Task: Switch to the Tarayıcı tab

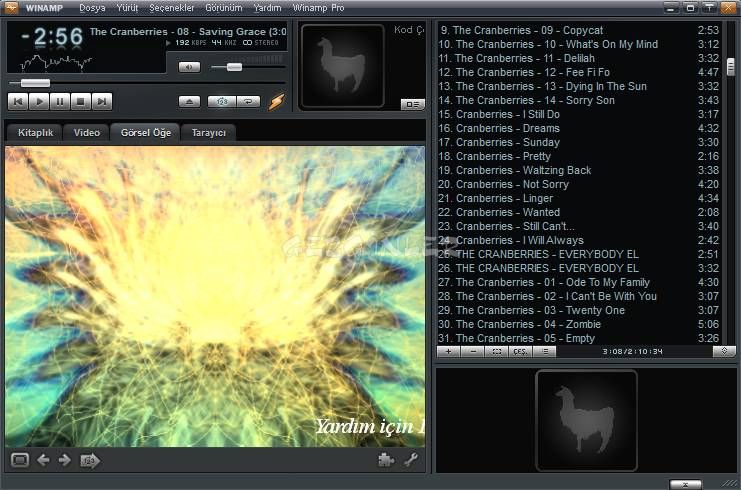Action: tap(208, 133)
